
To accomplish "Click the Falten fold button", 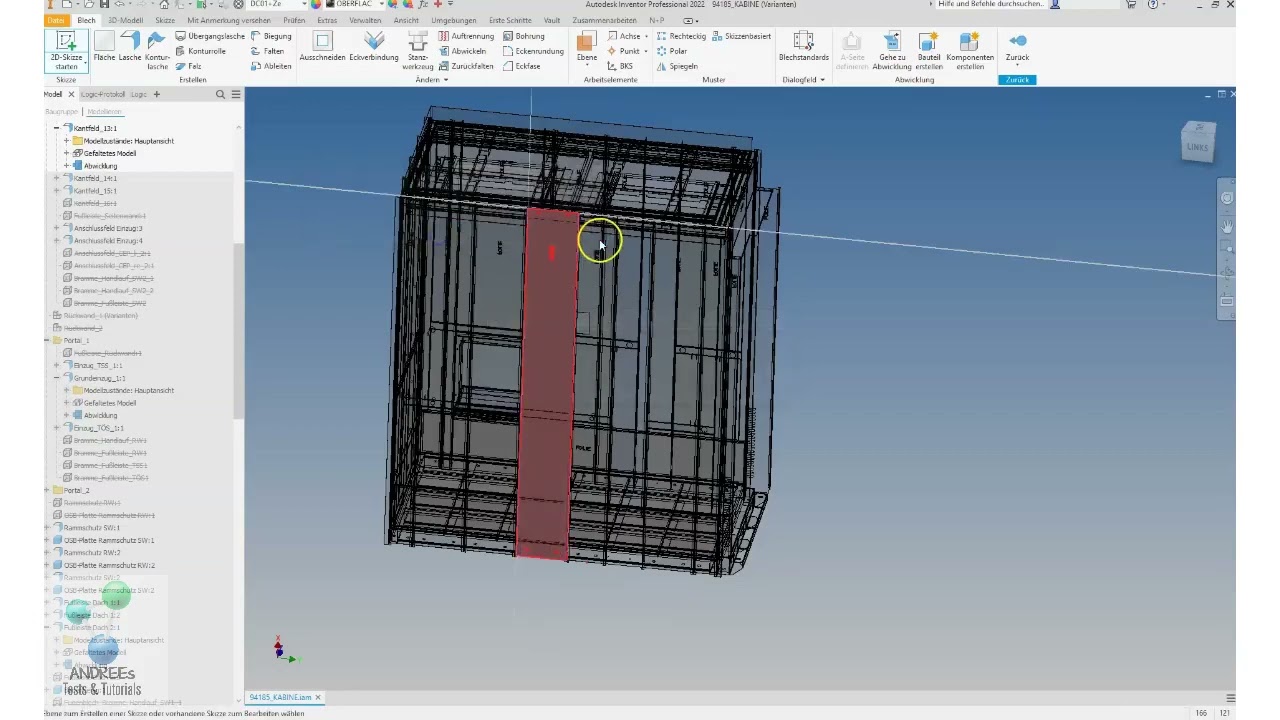I will pyautogui.click(x=268, y=51).
